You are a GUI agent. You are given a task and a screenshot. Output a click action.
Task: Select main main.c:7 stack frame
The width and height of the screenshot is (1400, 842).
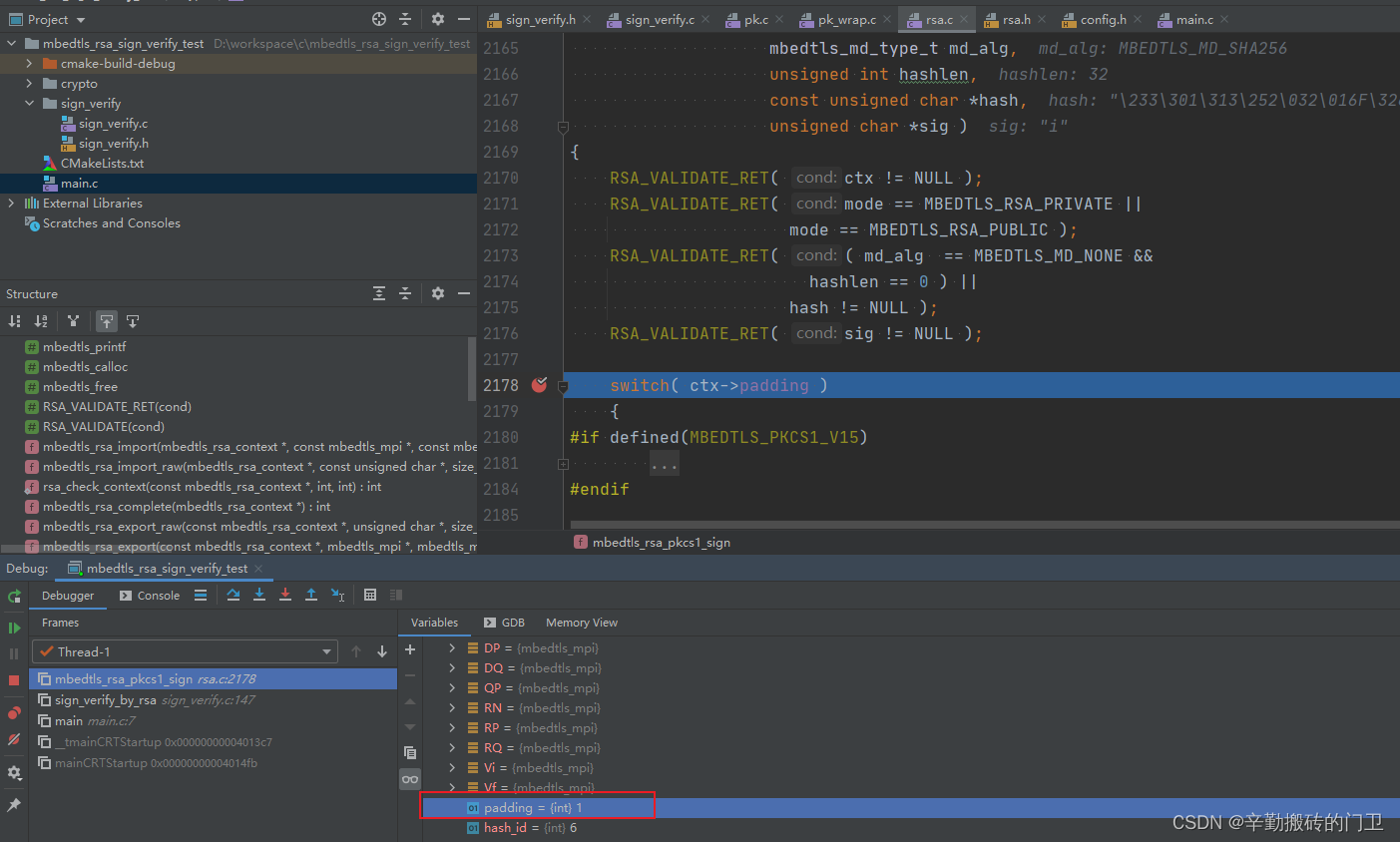coord(213,721)
